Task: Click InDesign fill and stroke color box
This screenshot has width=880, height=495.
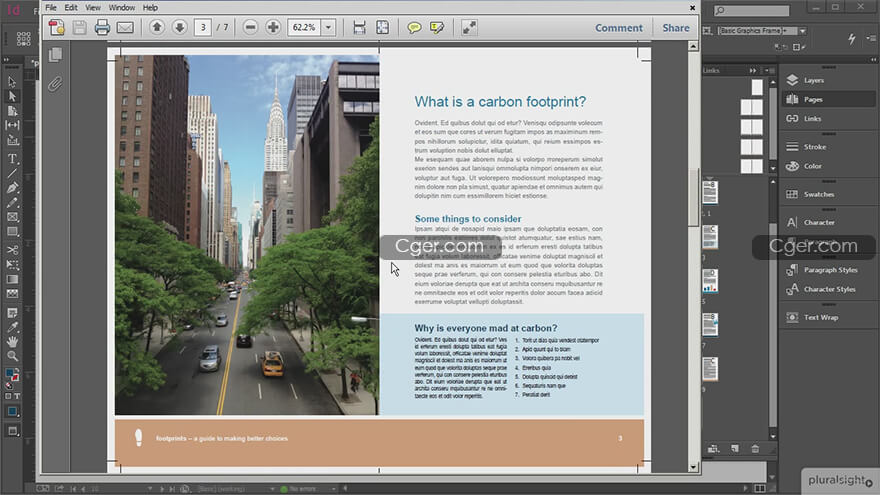Action: point(12,375)
